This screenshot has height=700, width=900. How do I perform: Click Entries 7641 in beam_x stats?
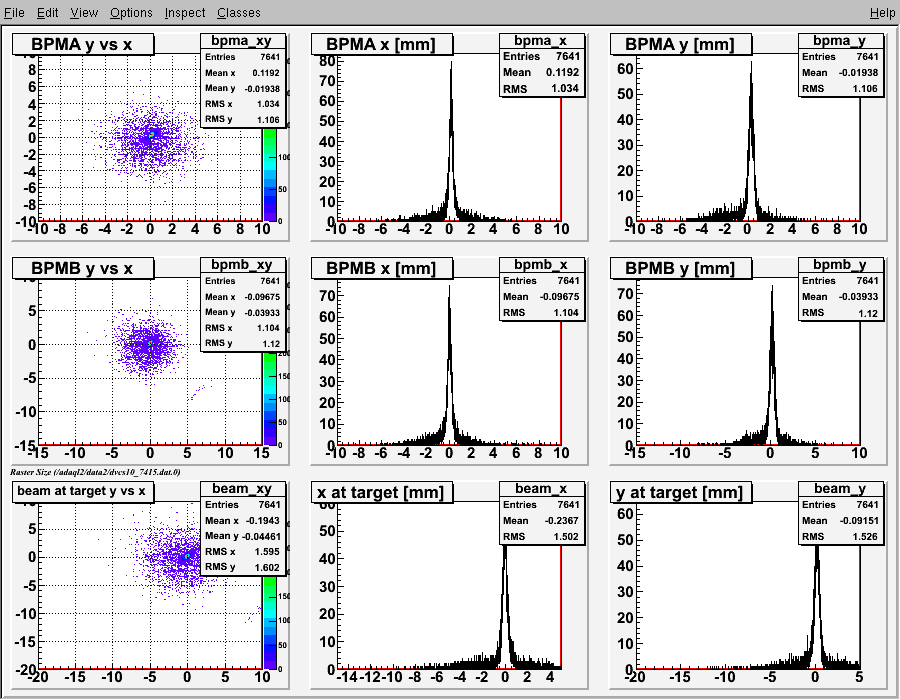click(542, 504)
